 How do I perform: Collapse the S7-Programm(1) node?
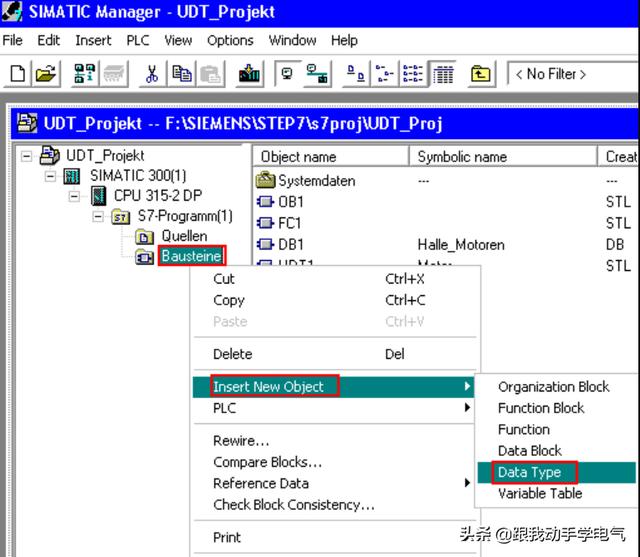[98, 216]
